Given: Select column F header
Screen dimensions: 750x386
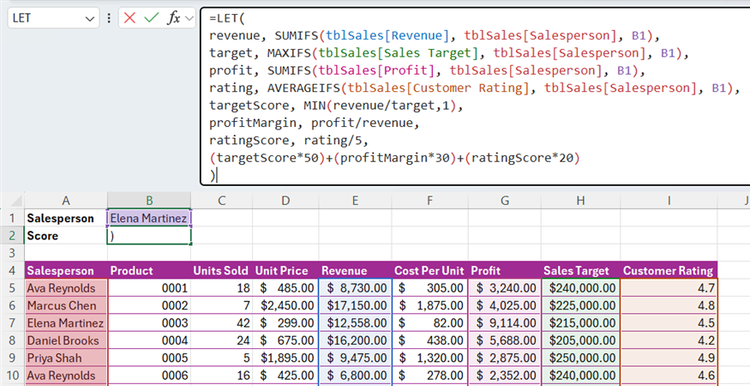Looking at the screenshot, I should [430, 200].
